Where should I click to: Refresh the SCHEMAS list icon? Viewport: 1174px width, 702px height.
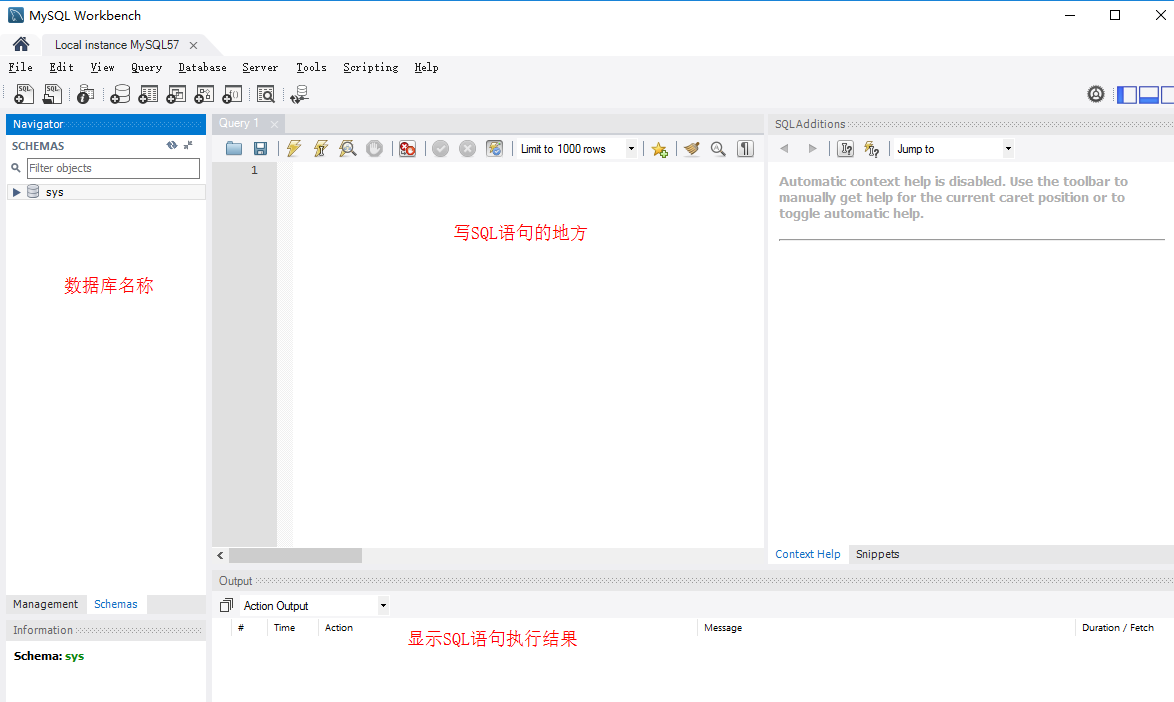click(x=172, y=145)
